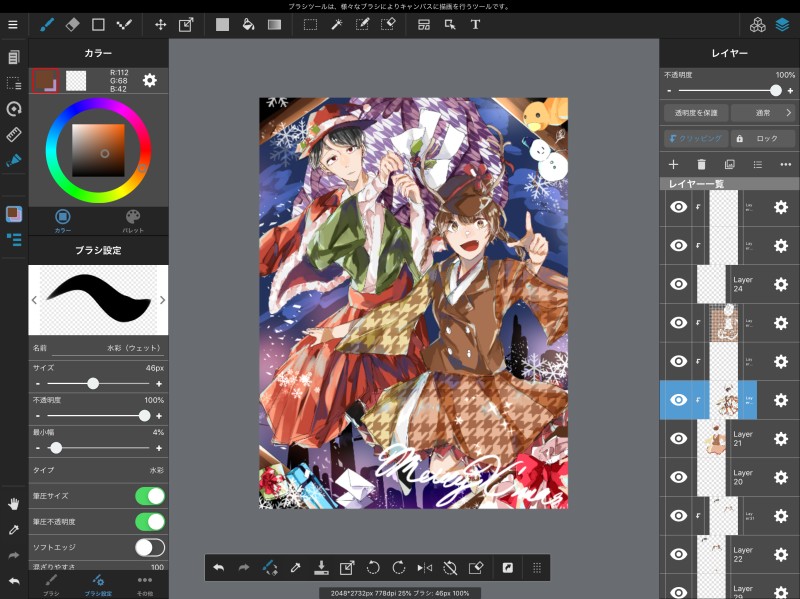Click the 透明度を保護 button

(696, 113)
